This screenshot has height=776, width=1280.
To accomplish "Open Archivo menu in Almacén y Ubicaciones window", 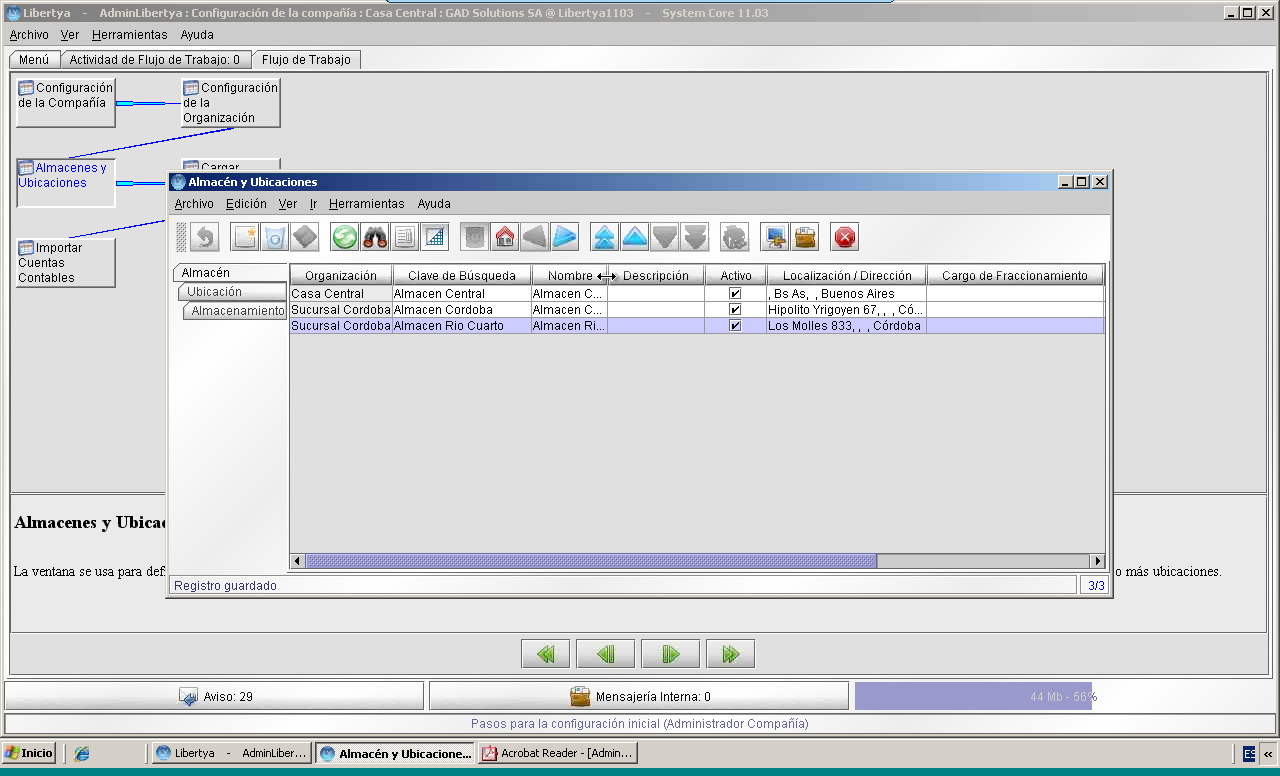I will pyautogui.click(x=194, y=204).
